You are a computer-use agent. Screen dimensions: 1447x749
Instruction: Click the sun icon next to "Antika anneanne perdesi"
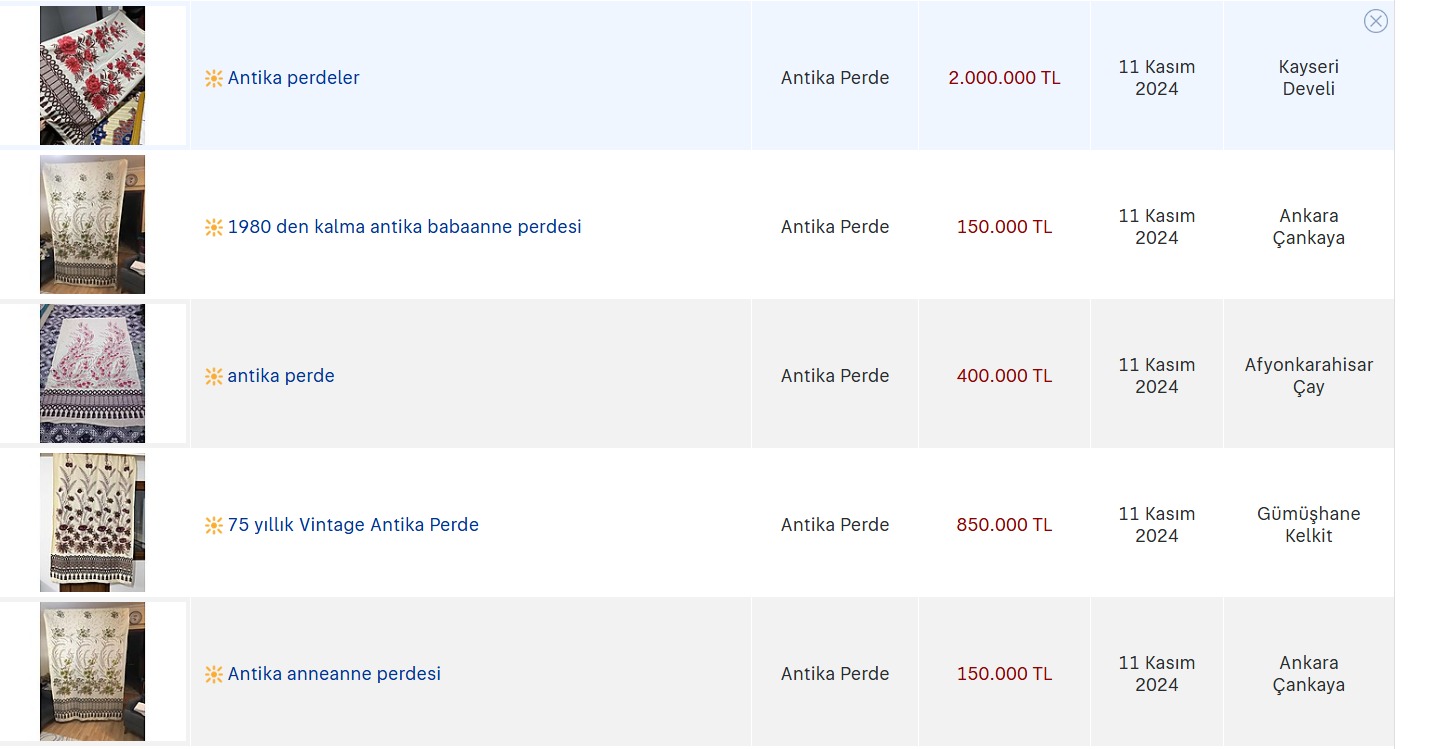pyautogui.click(x=213, y=674)
